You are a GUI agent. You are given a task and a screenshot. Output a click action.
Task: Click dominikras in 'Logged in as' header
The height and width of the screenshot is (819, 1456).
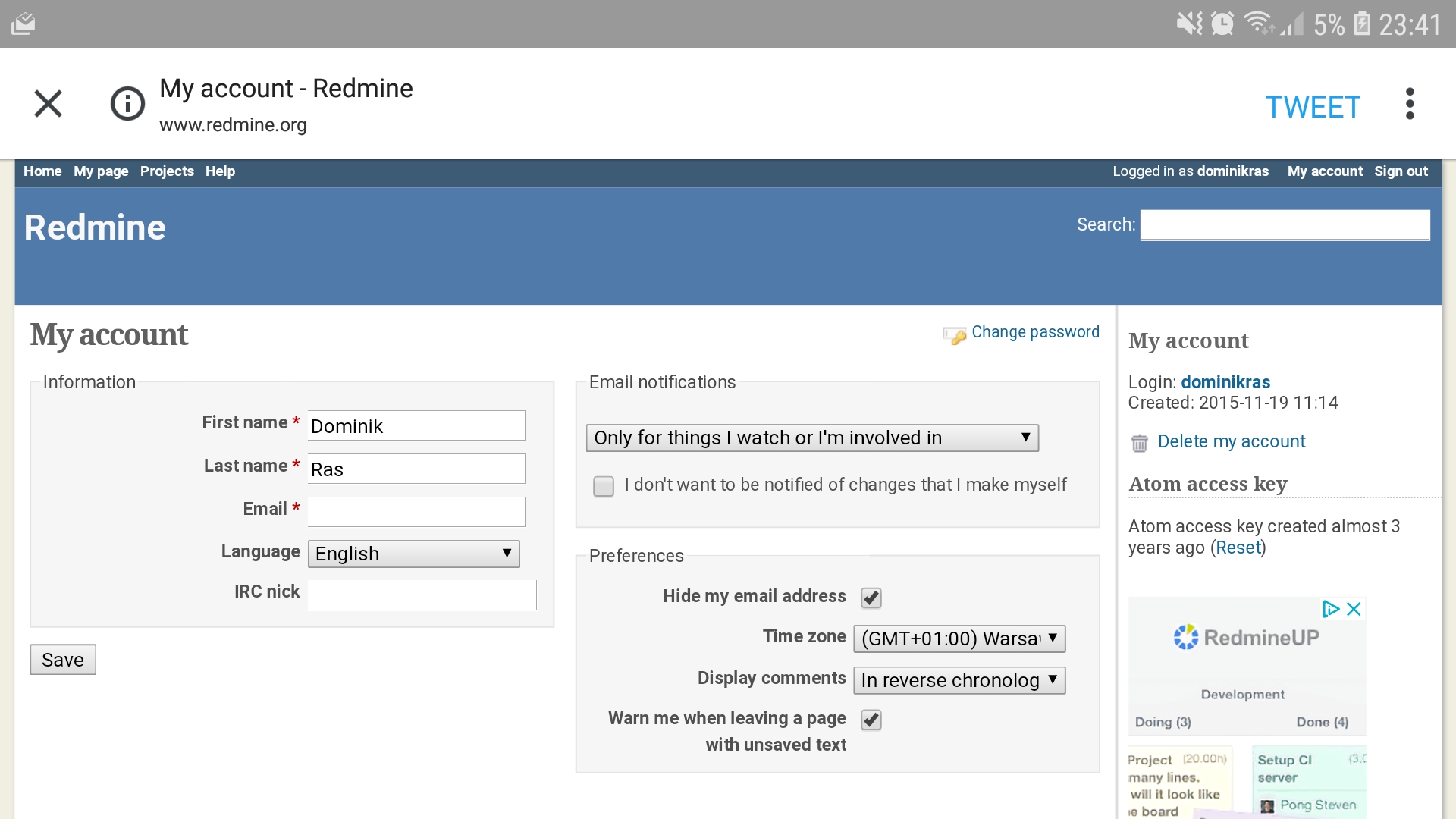point(1233,171)
